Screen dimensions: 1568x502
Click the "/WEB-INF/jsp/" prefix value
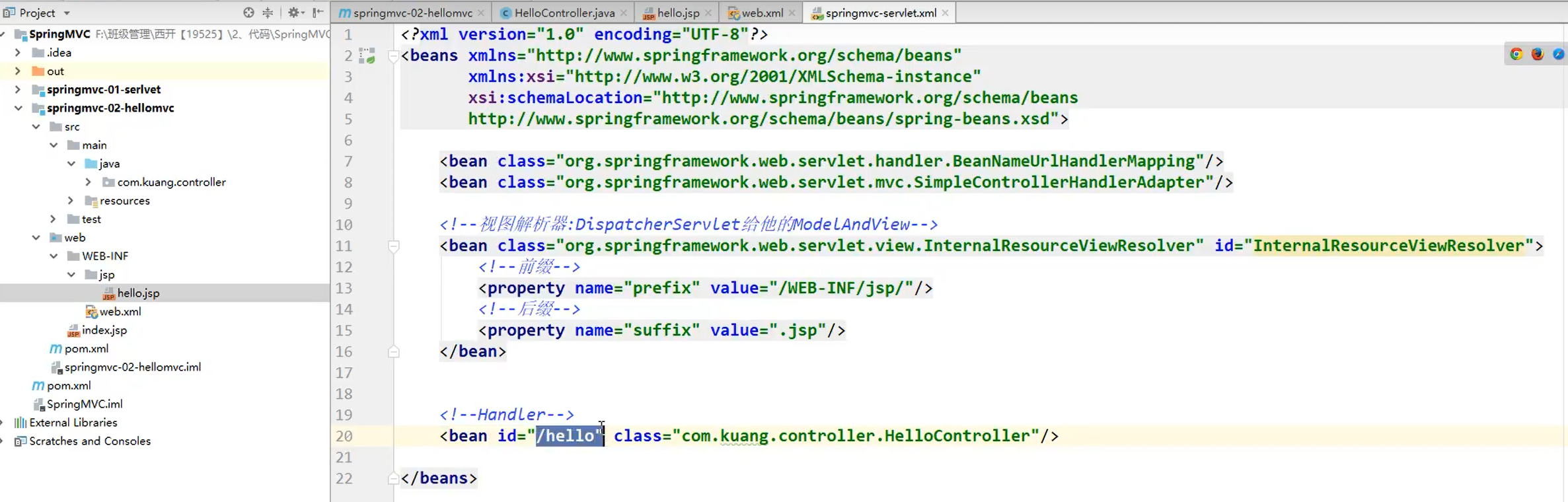[x=841, y=288]
